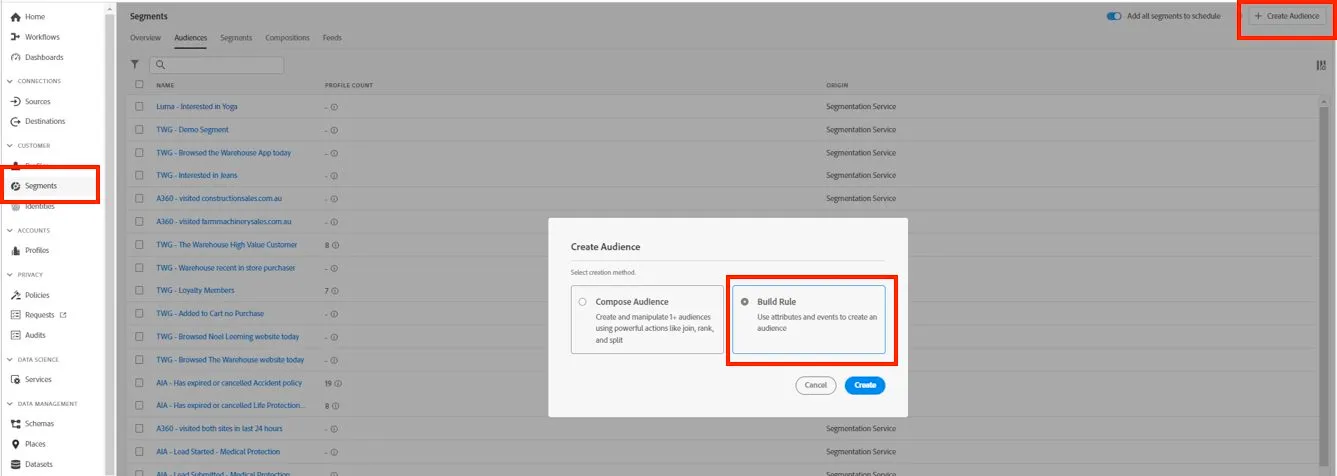
Task: Select the Build Rule radio option
Action: (745, 301)
